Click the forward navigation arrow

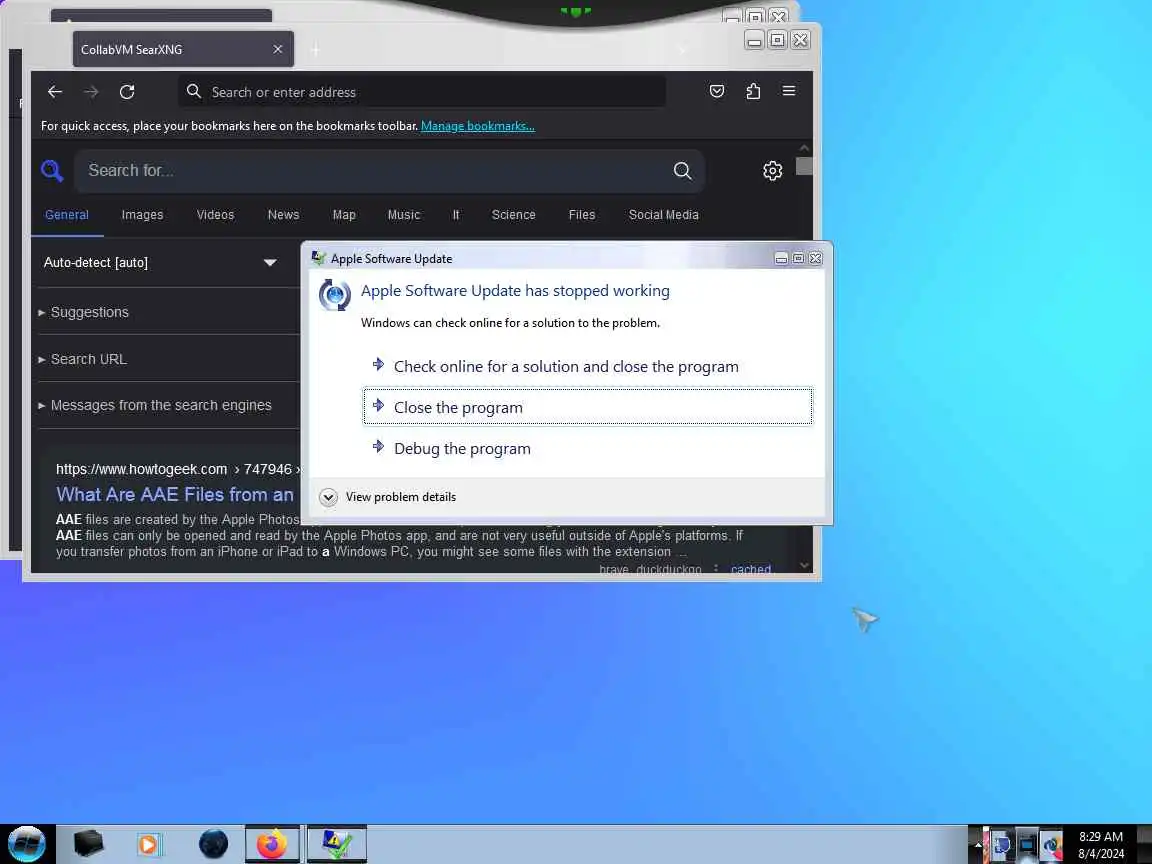point(91,92)
